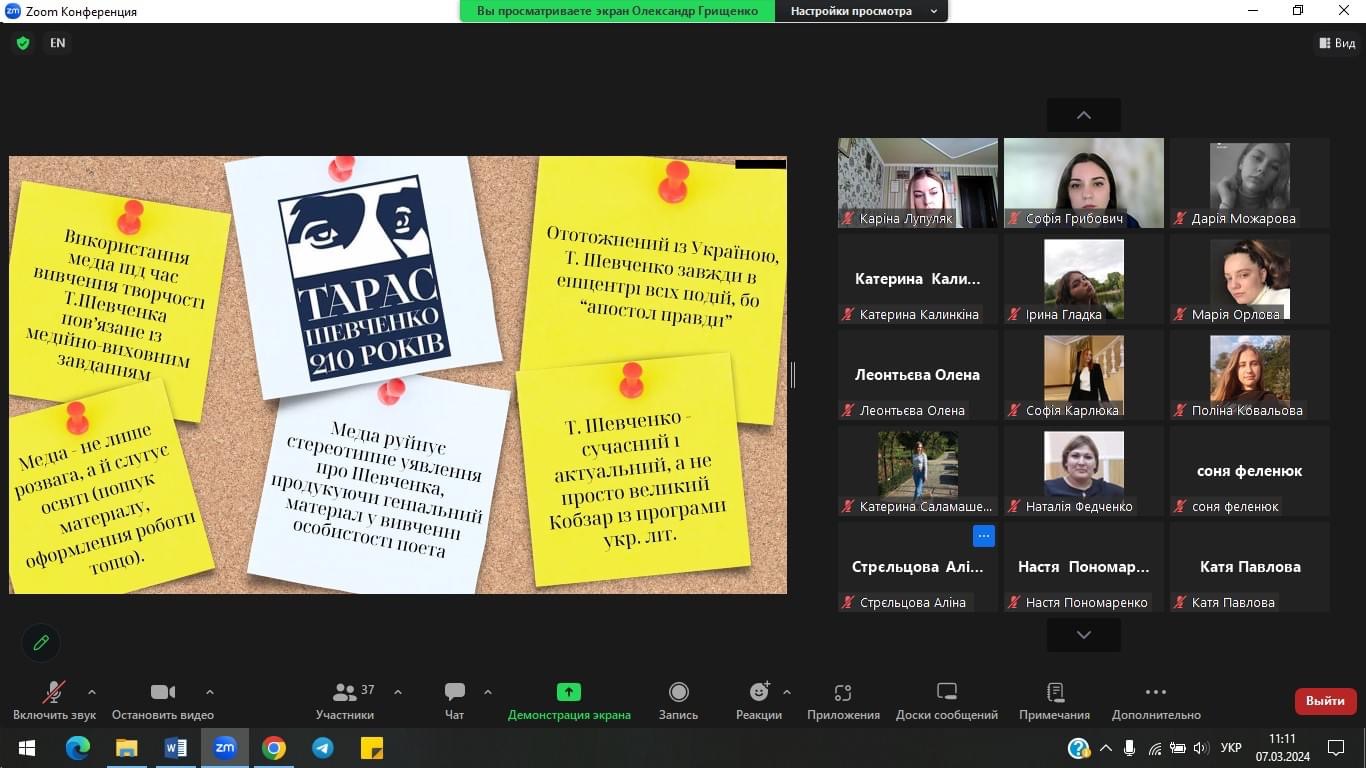Image resolution: width=1366 pixels, height=768 pixels.
Task: Show previous participants with the up chevron
Action: pos(1084,115)
